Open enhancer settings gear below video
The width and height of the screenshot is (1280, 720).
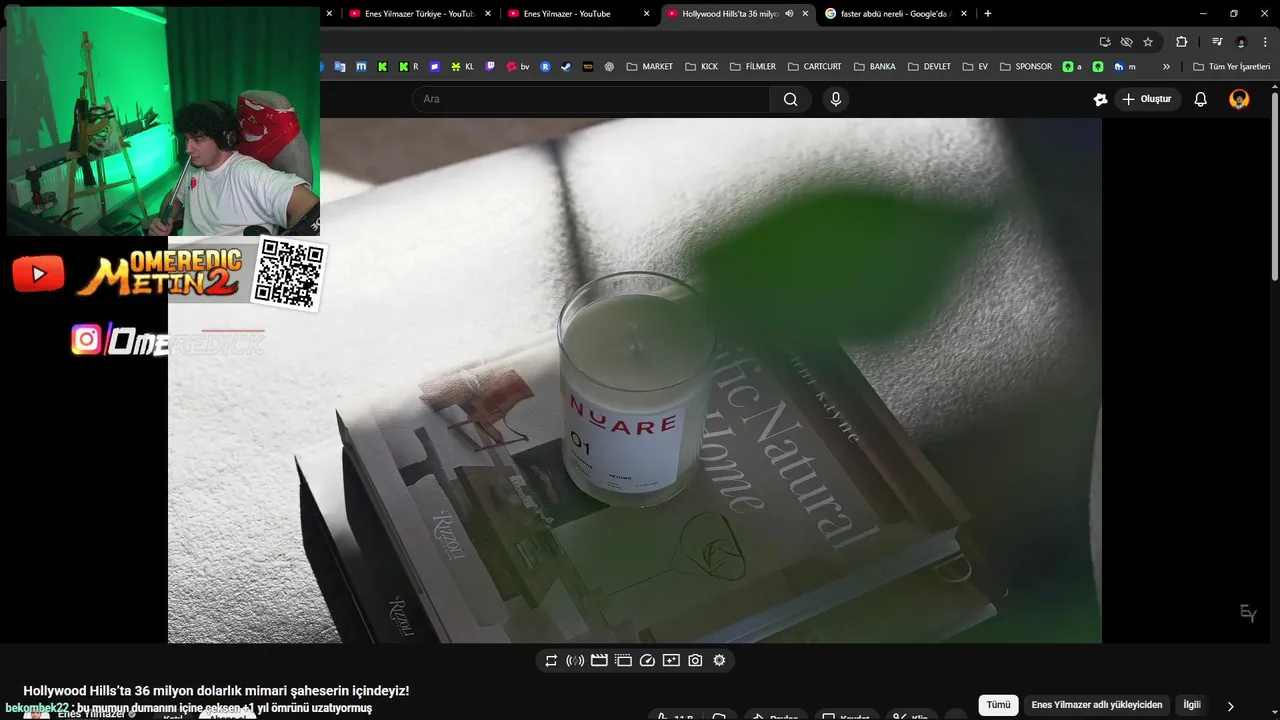point(719,660)
